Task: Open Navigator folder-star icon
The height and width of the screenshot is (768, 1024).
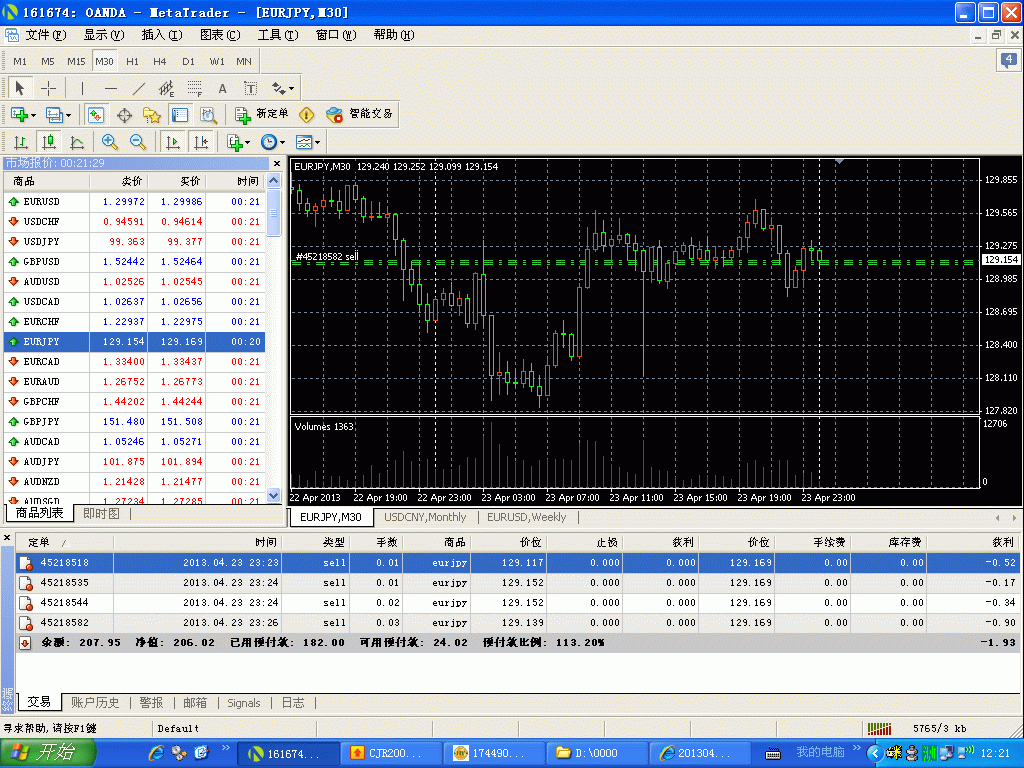Action: pos(152,116)
